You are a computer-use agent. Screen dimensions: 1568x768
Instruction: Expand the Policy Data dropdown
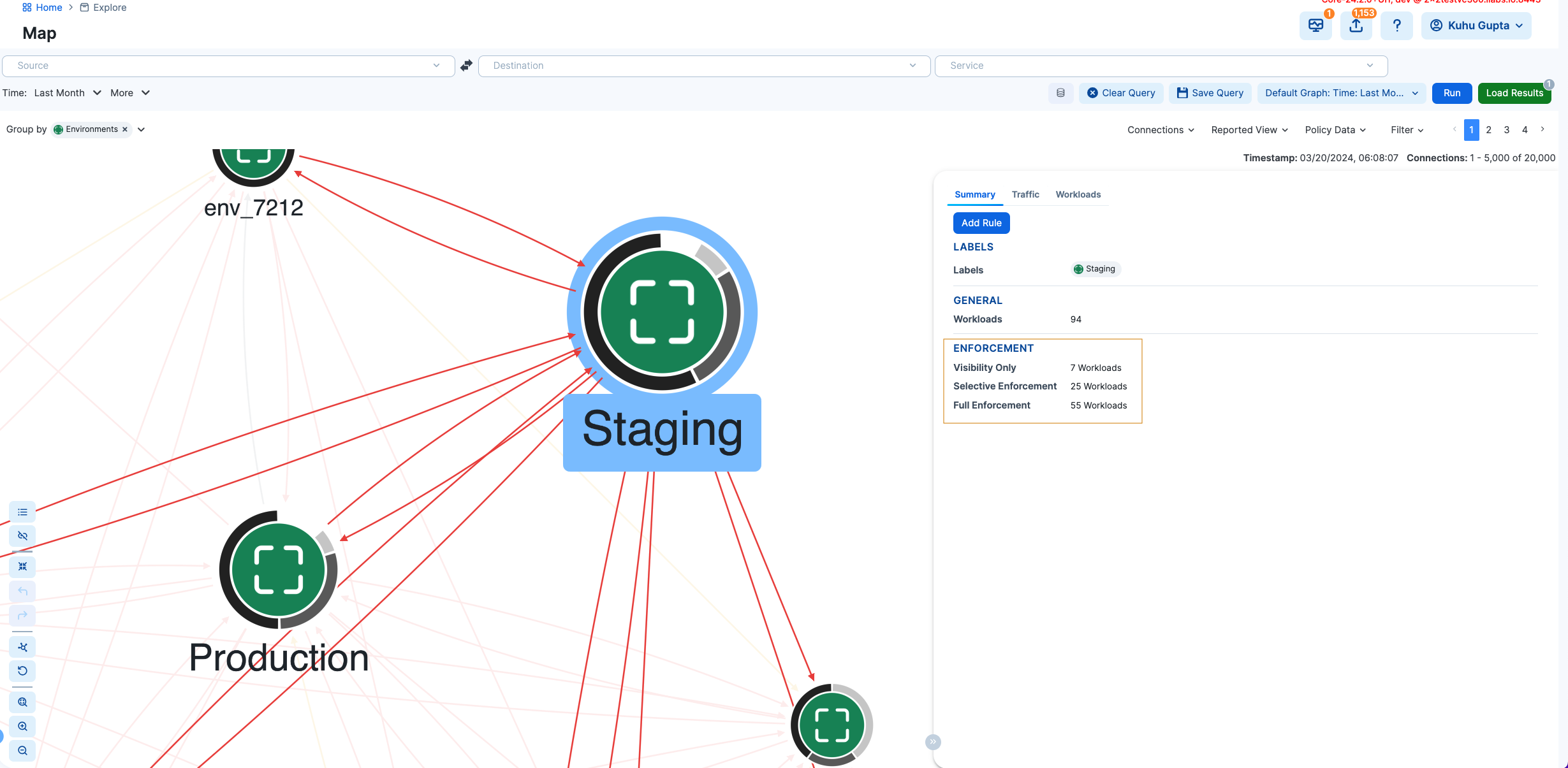click(1335, 129)
